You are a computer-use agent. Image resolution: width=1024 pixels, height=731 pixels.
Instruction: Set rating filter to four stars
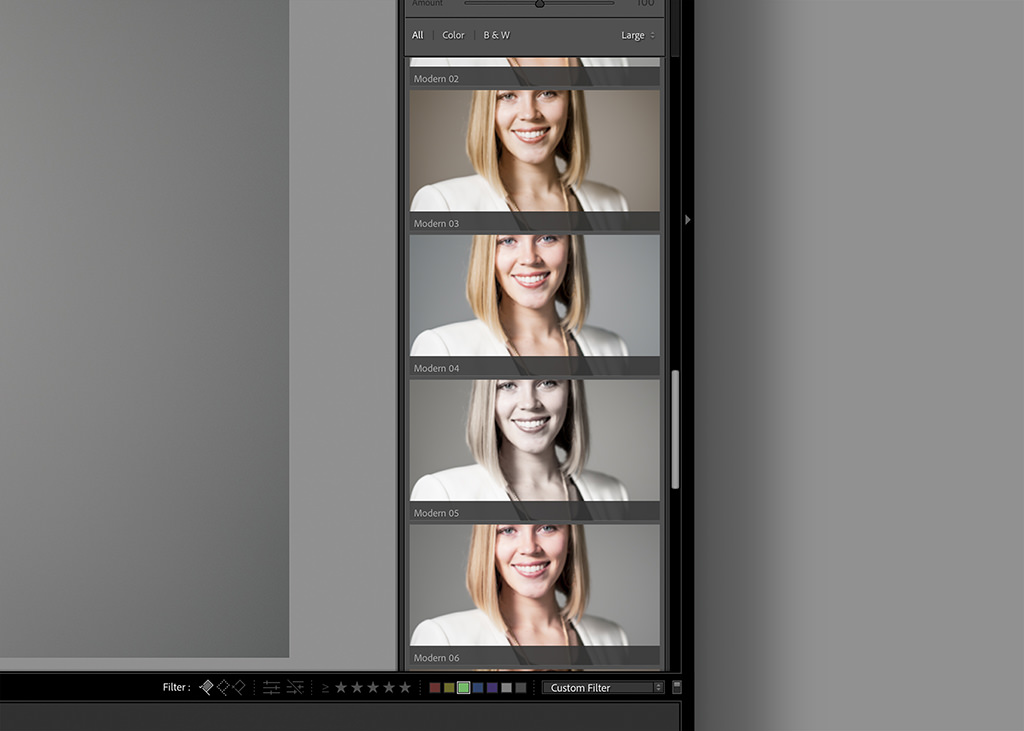pos(389,687)
